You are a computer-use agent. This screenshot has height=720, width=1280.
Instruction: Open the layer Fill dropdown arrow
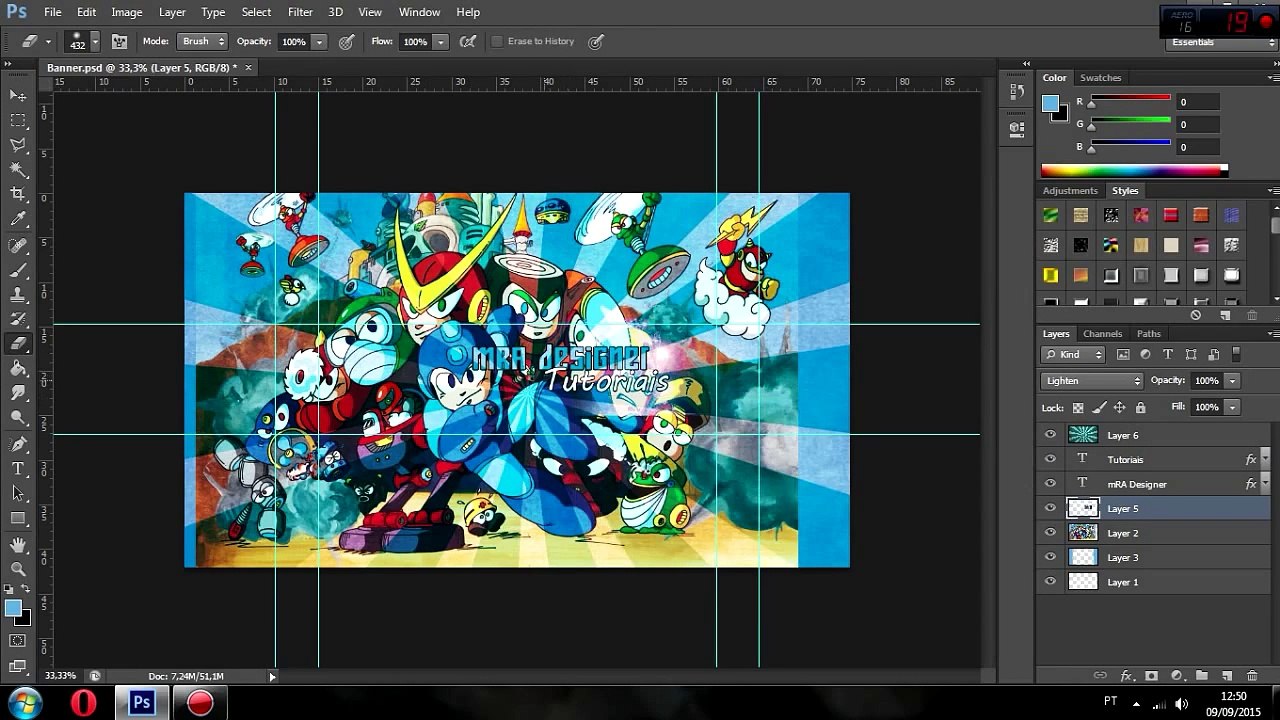click(x=1232, y=407)
